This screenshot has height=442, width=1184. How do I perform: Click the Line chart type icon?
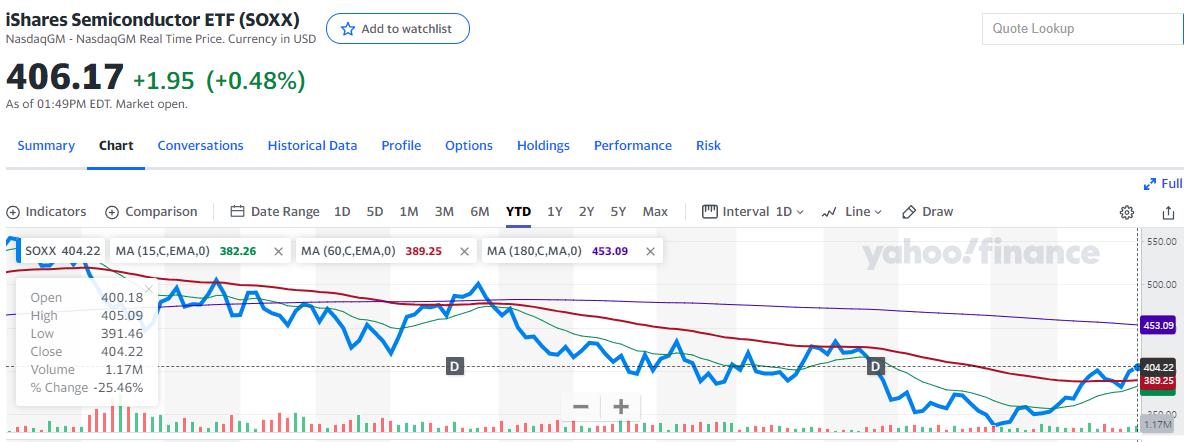click(x=829, y=212)
